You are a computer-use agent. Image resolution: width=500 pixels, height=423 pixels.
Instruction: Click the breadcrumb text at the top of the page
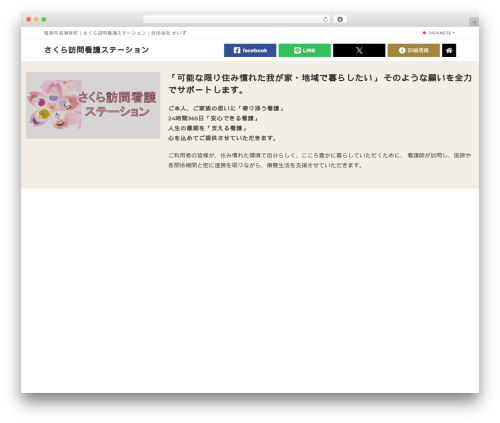115,33
